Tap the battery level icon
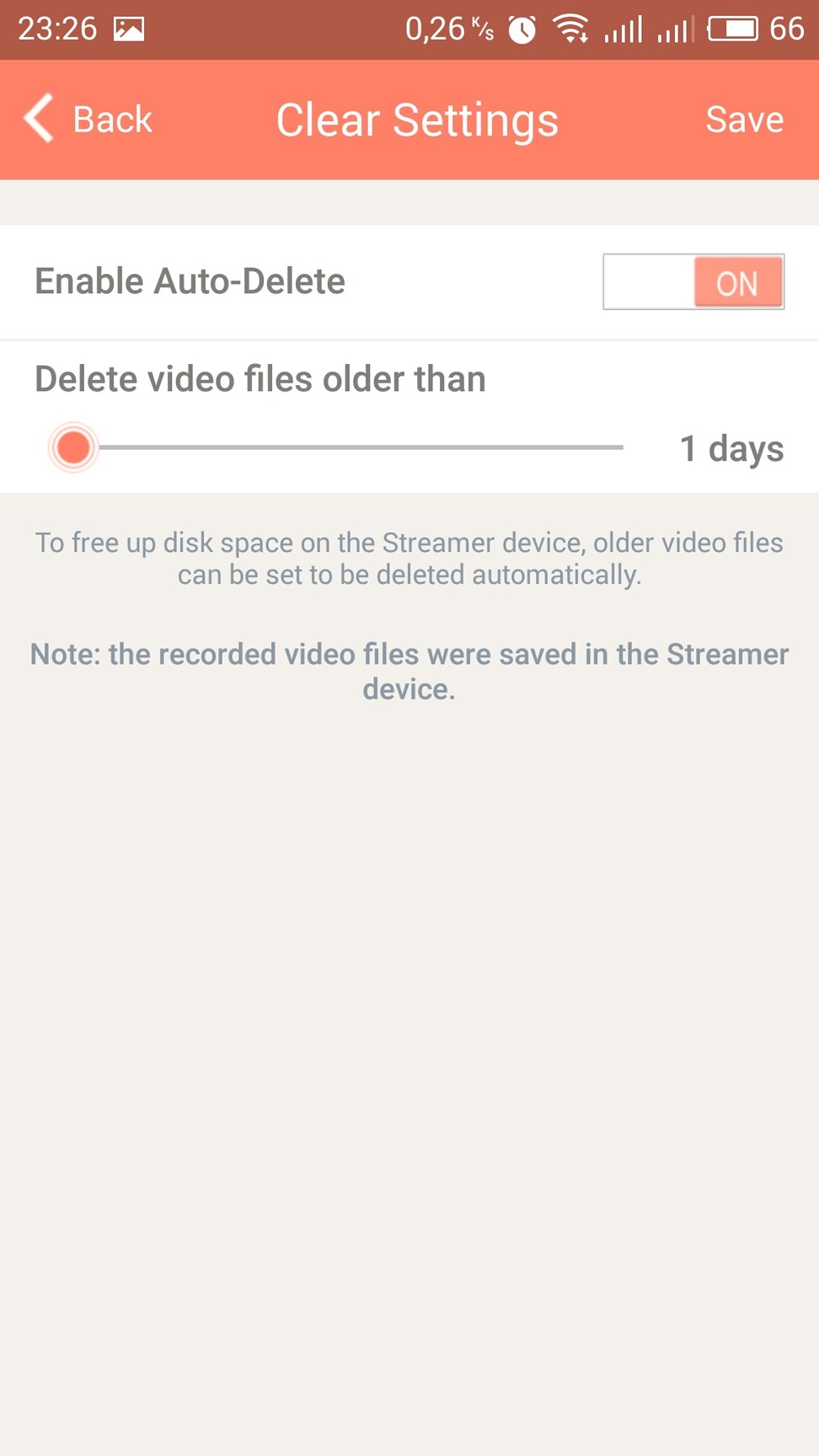 tap(732, 29)
